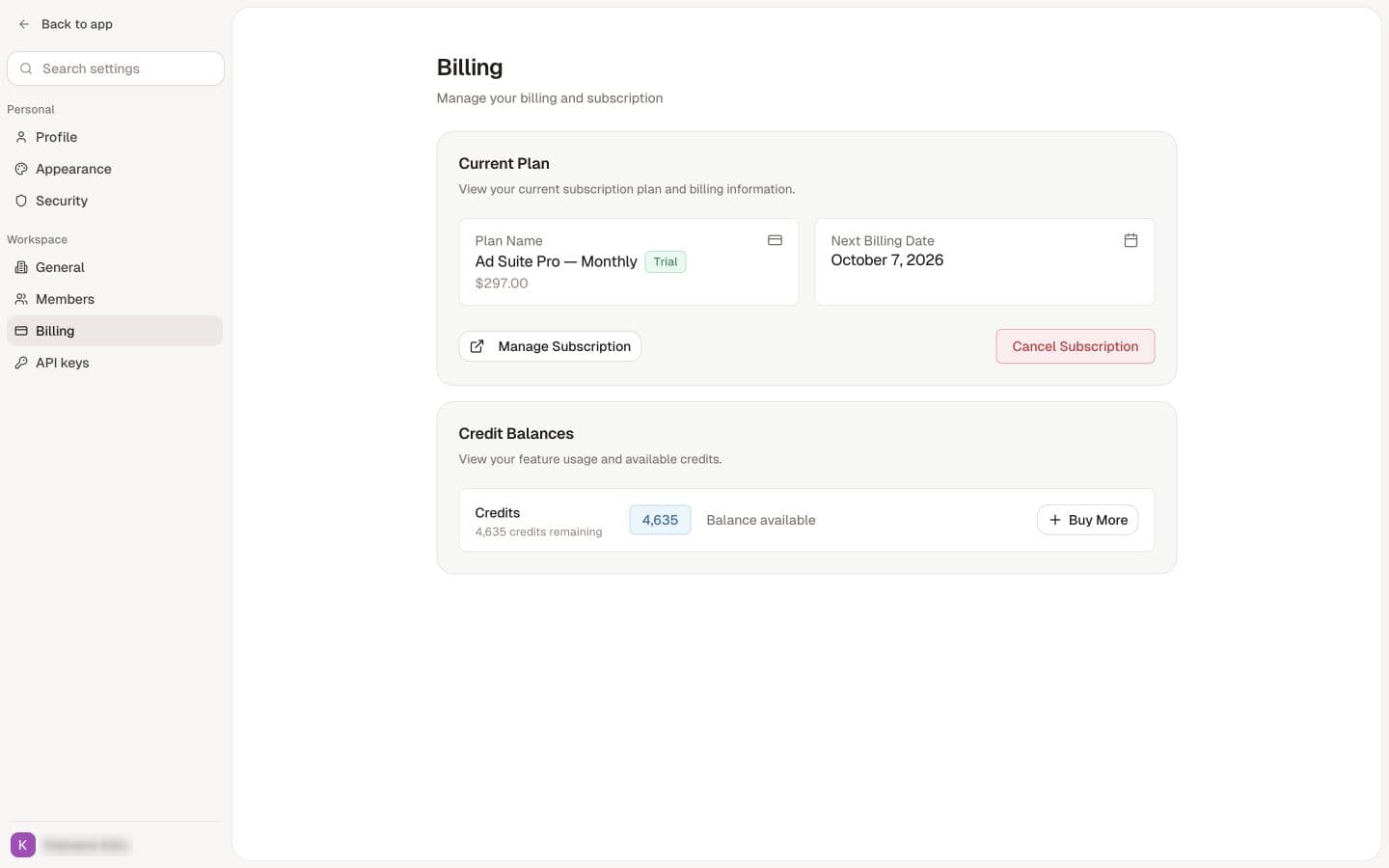Click the 4,635 credits remaining text
The image size is (1389, 868).
tap(538, 532)
